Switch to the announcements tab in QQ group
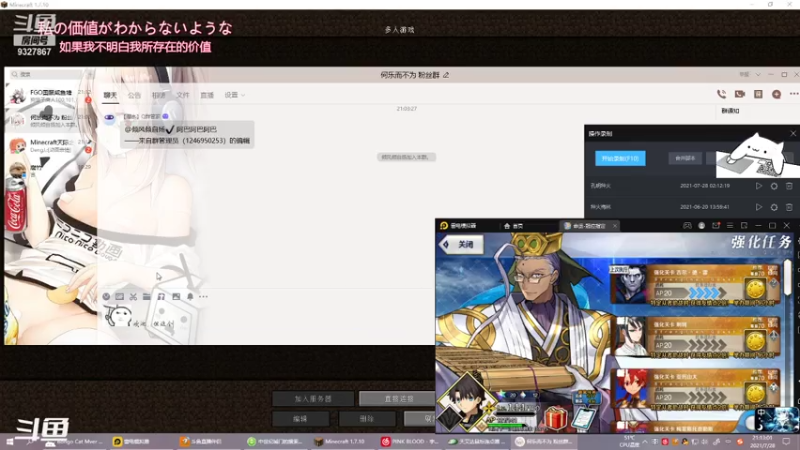The height and width of the screenshot is (450, 800). [134, 95]
